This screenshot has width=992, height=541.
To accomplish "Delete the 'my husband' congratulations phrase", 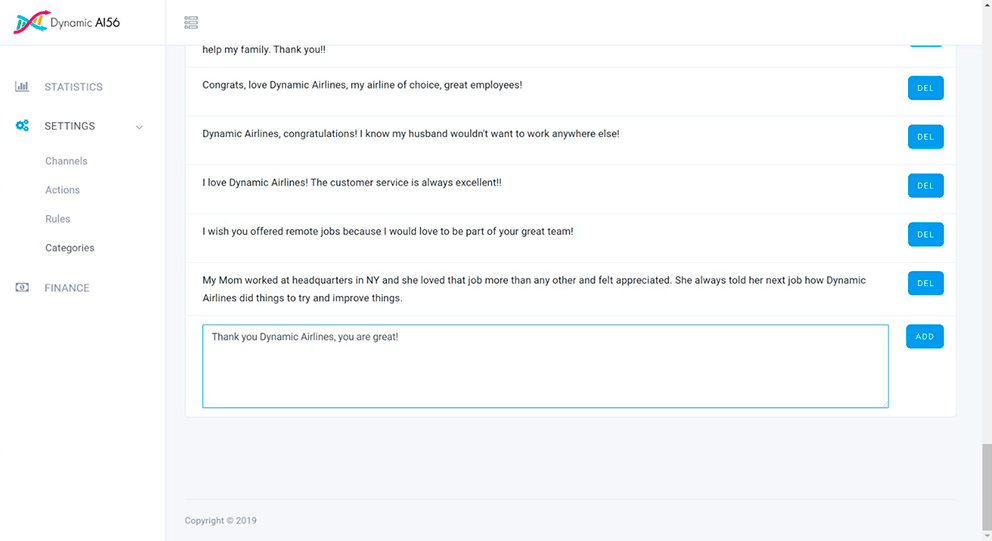I will coord(925,137).
